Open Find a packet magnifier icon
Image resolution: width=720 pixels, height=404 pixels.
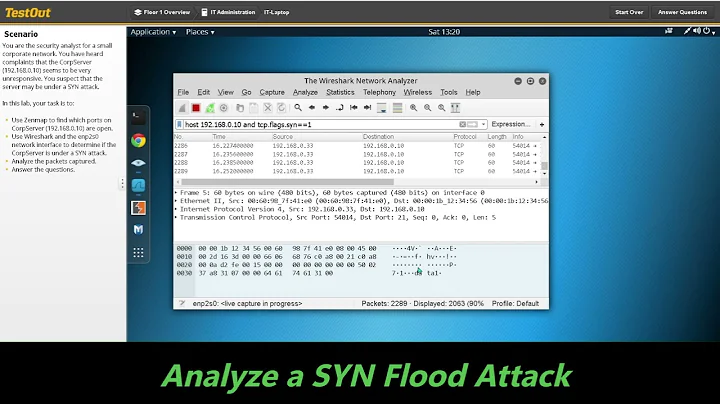tap(298, 108)
